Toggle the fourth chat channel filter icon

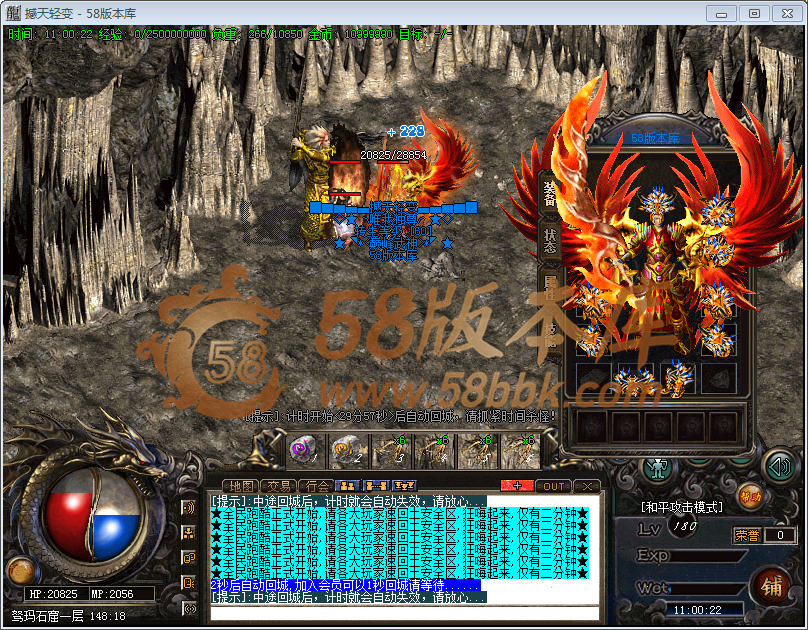(x=189, y=583)
